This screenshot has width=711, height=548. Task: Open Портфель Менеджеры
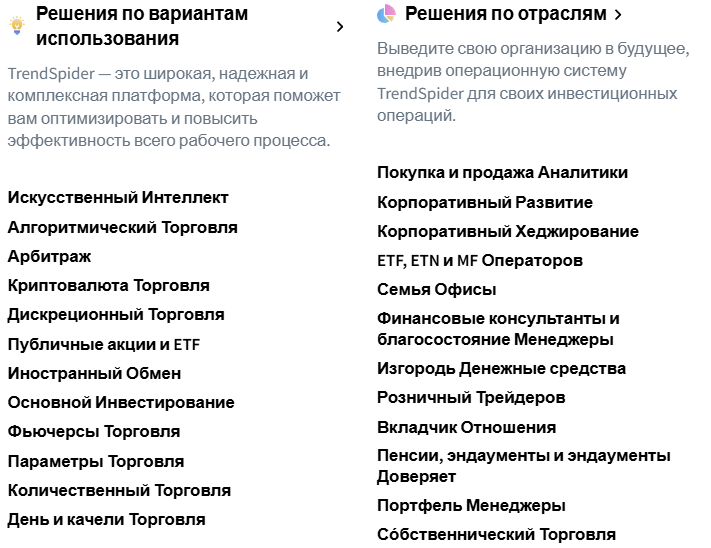(x=471, y=505)
